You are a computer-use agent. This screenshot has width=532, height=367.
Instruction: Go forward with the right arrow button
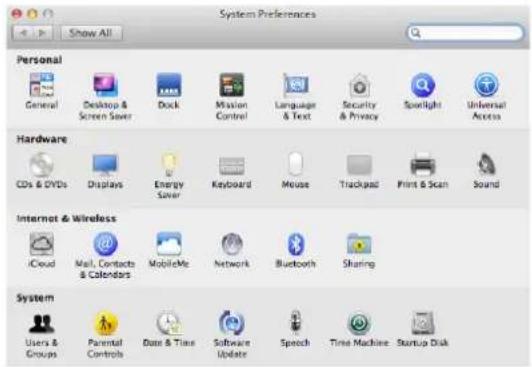pyautogui.click(x=43, y=33)
